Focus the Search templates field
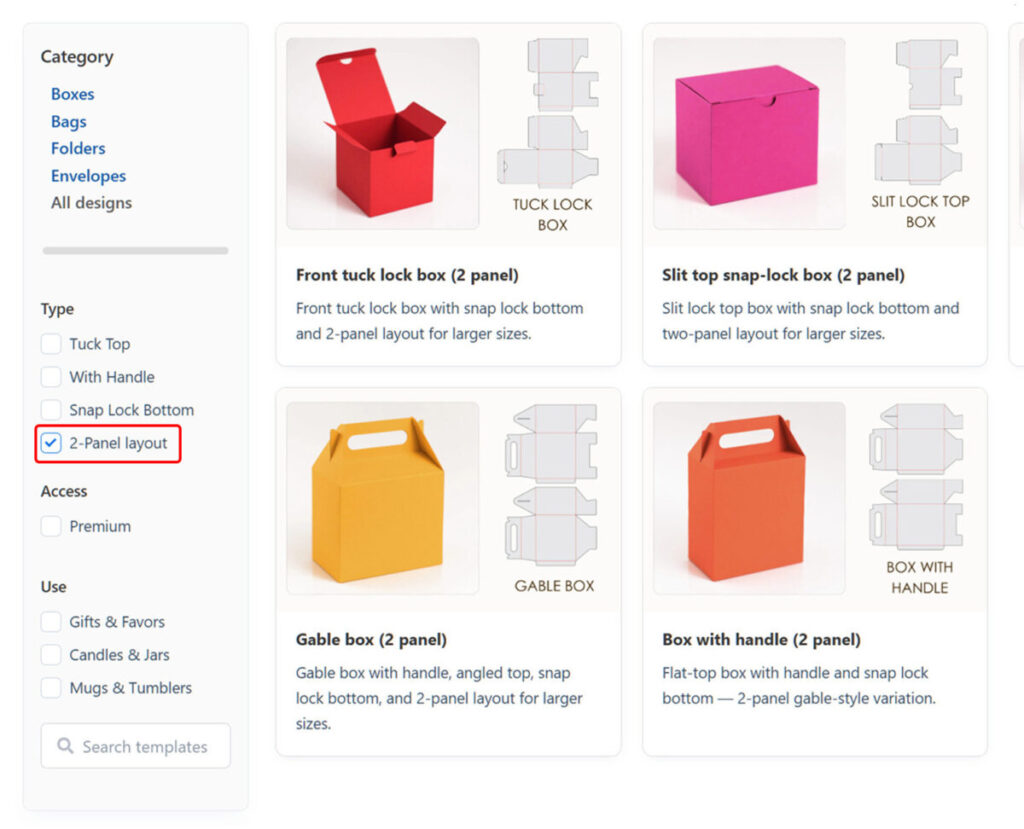 [145, 746]
